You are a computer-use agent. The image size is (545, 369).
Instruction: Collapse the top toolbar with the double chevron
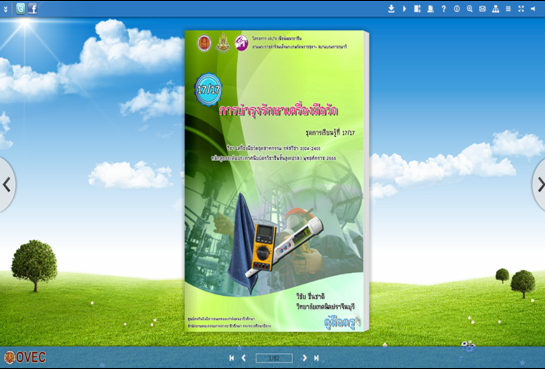(6, 9)
